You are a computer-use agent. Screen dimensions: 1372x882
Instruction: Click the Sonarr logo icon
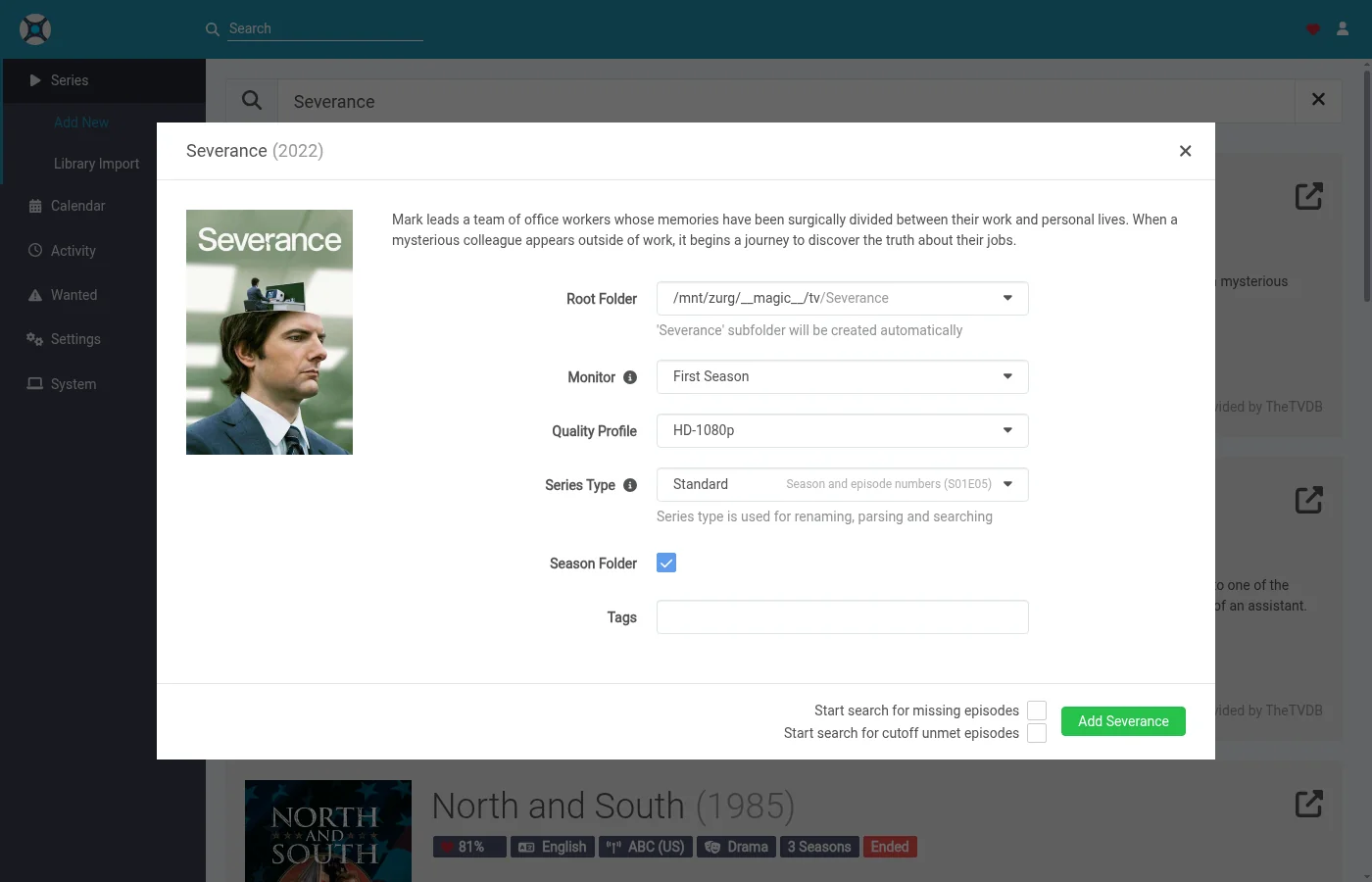tap(35, 29)
